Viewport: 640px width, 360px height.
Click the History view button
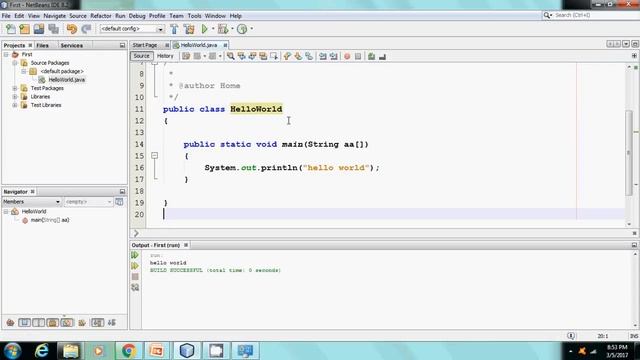click(165, 56)
